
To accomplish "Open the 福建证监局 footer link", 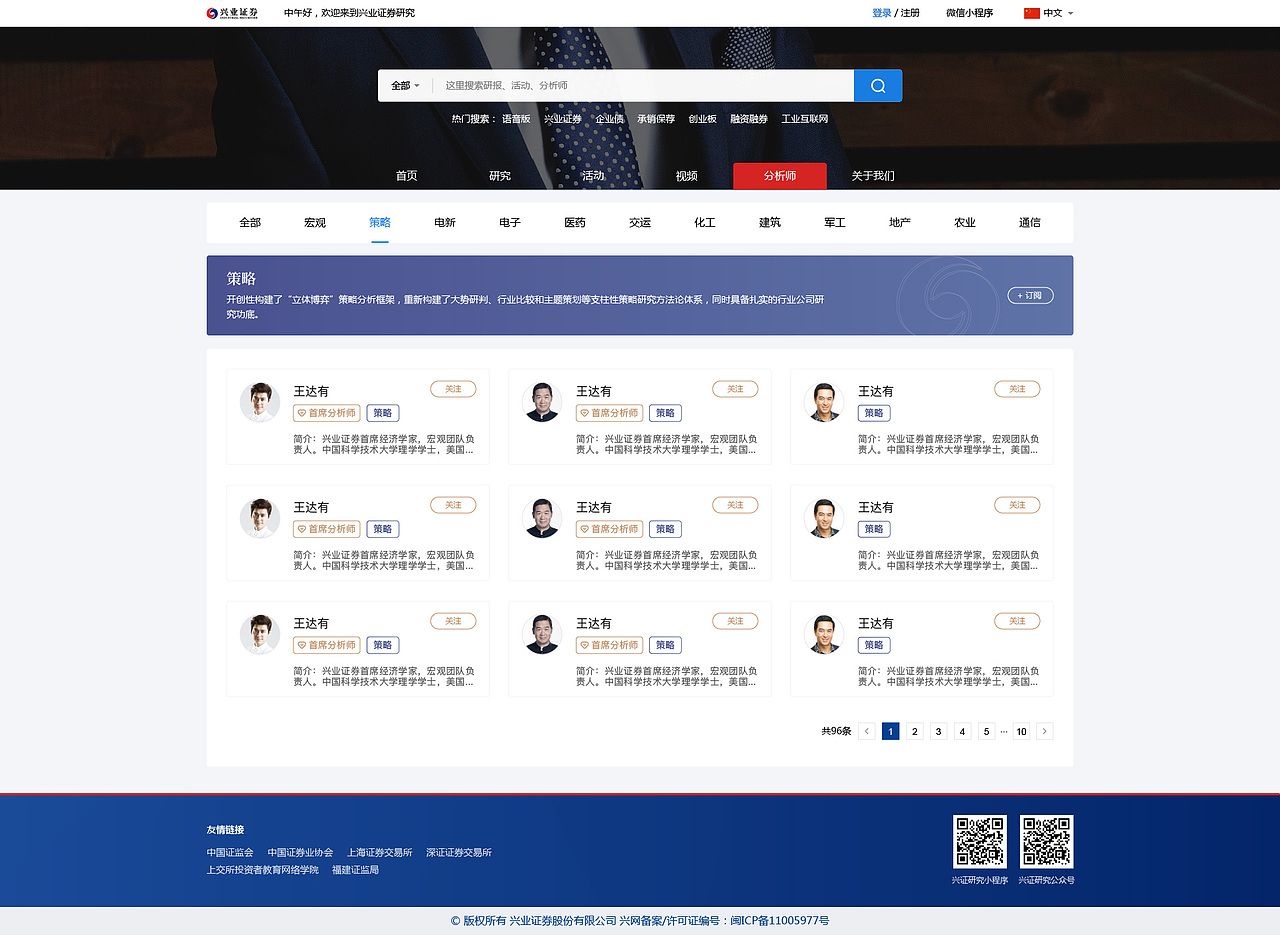I will click(355, 870).
